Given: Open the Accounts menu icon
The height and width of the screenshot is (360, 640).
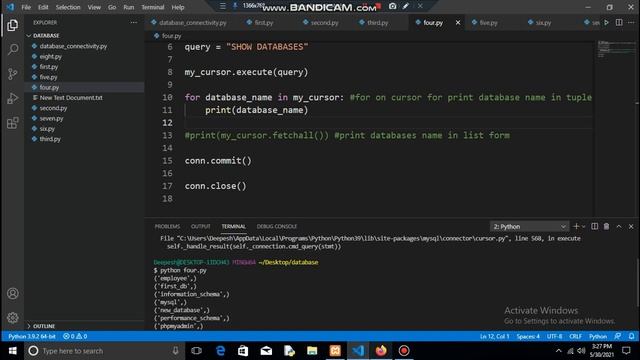Looking at the screenshot, I should pyautogui.click(x=13, y=293).
